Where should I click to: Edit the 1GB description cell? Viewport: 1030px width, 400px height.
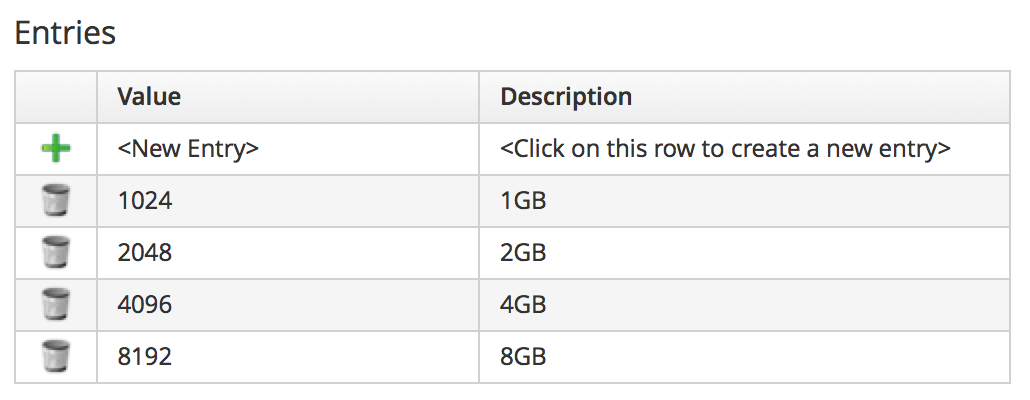[523, 201]
